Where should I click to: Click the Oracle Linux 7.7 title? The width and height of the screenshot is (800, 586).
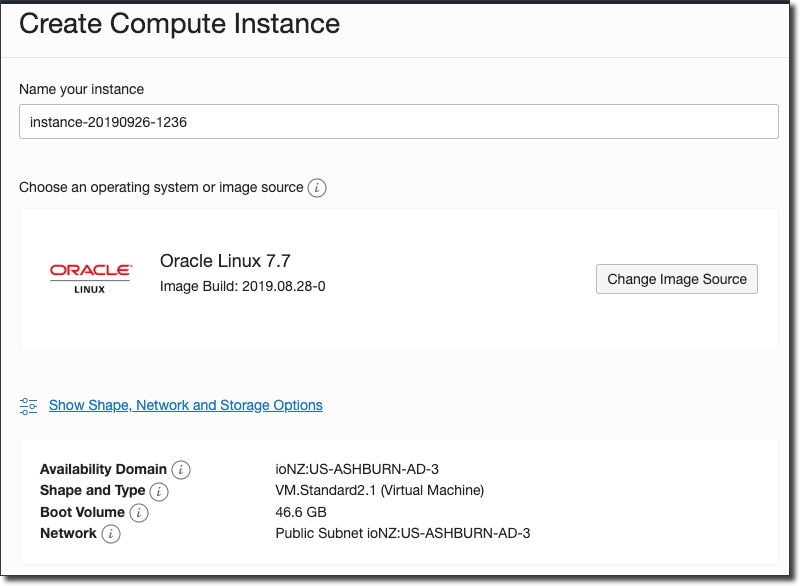click(225, 262)
